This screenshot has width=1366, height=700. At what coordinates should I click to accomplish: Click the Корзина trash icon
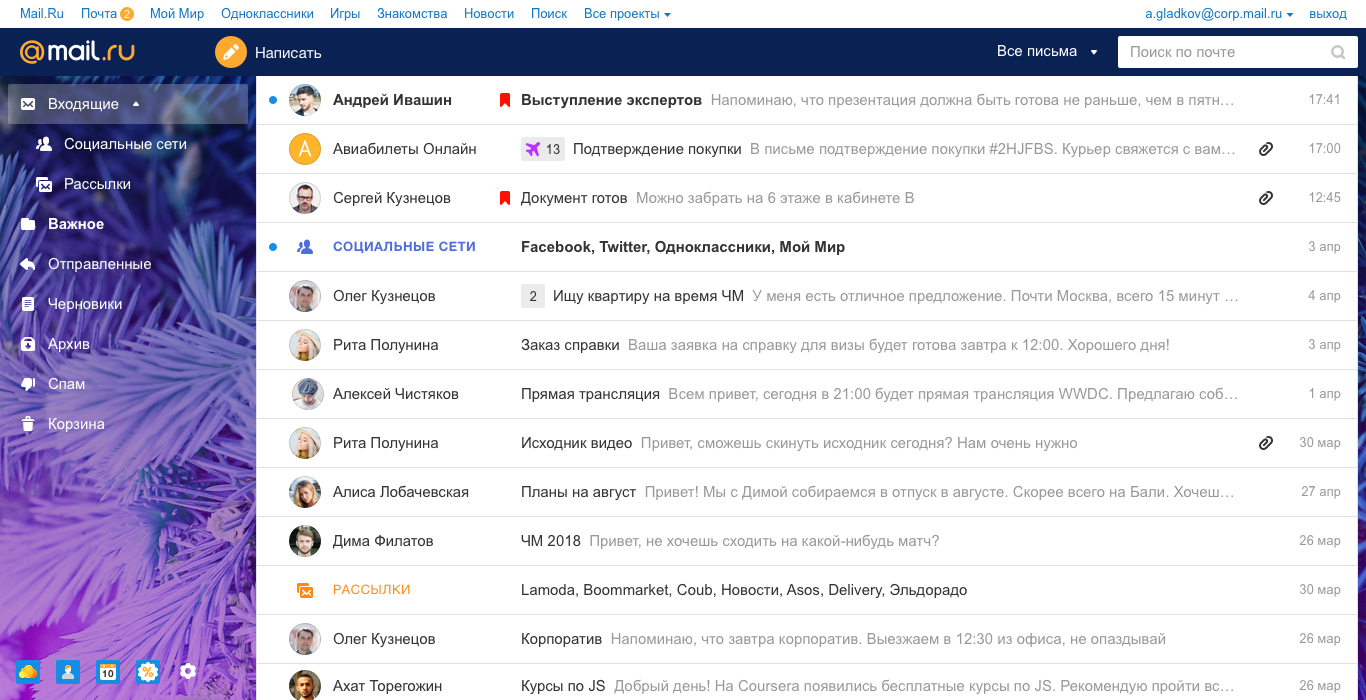pos(28,424)
